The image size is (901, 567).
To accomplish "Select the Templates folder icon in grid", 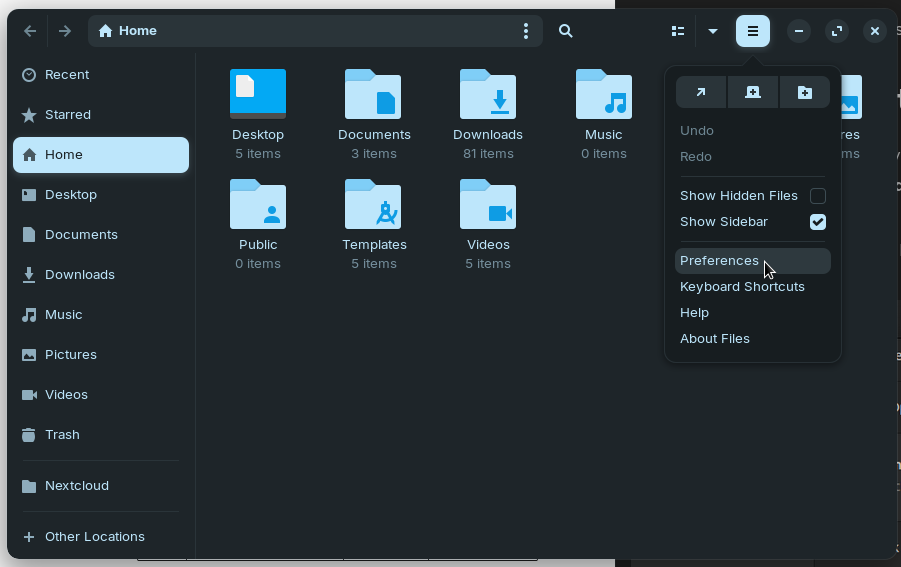I will click(373, 204).
